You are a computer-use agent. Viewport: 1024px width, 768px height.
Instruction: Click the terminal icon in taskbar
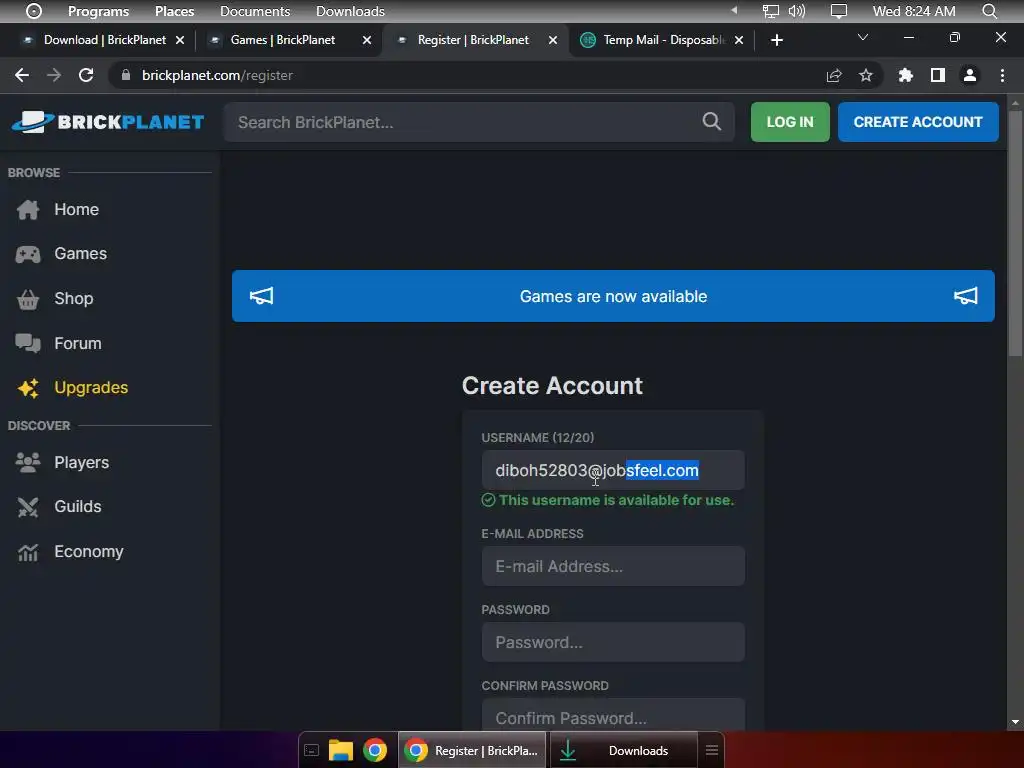tap(312, 750)
